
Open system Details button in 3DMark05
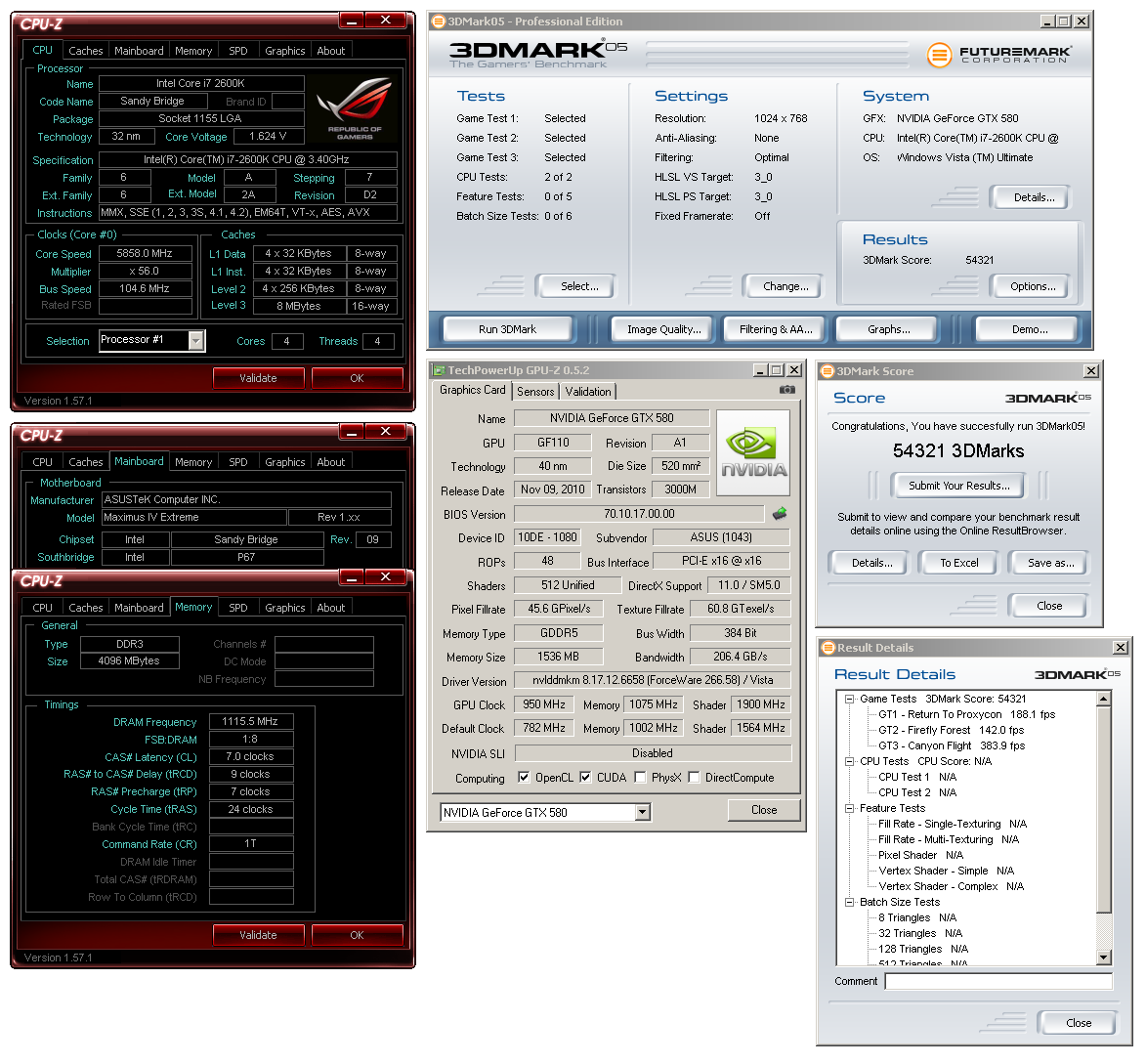click(x=1034, y=197)
